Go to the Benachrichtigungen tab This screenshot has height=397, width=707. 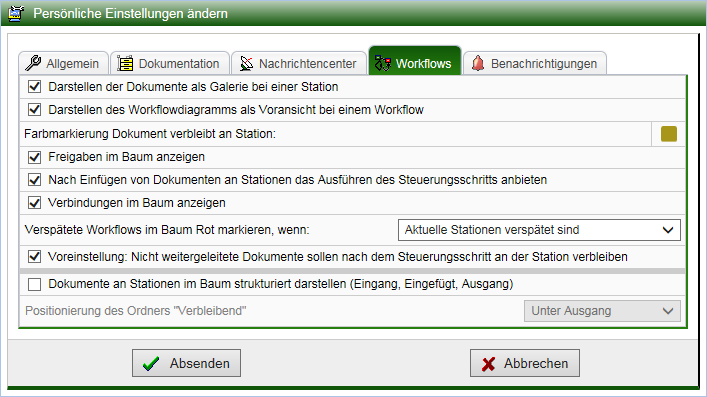tap(535, 63)
